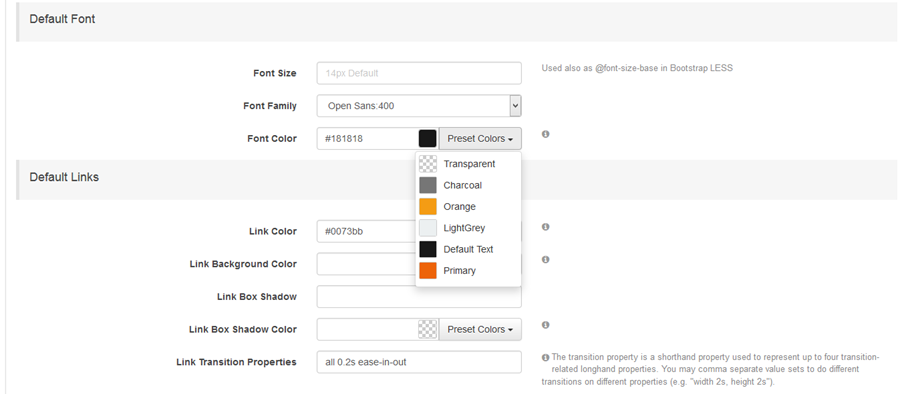Click info icon beside Link Background Color
900x394 pixels.
coord(545,260)
